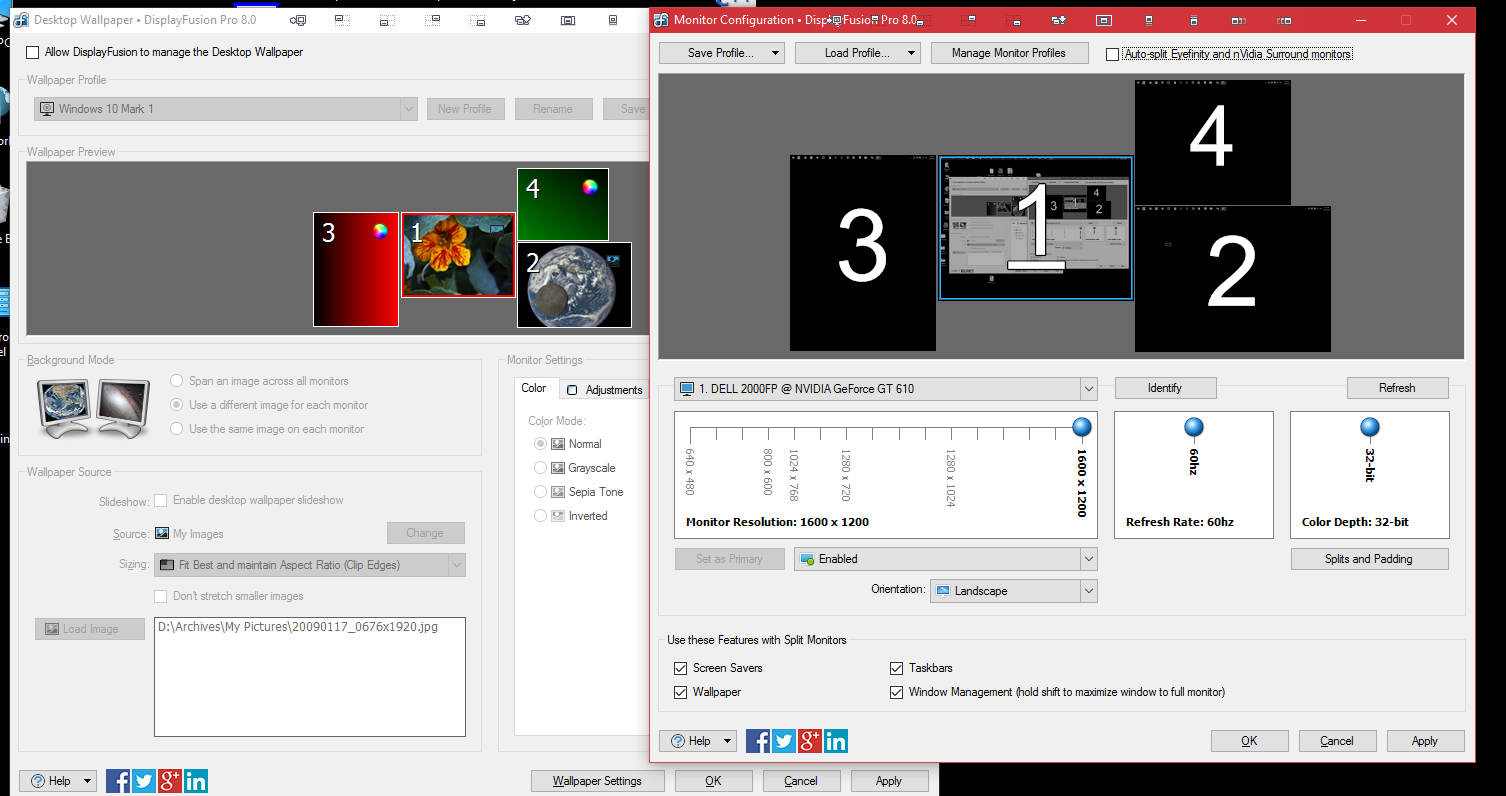Toggle the Taskbars split monitor checkbox
The height and width of the screenshot is (796, 1506).
pos(897,668)
